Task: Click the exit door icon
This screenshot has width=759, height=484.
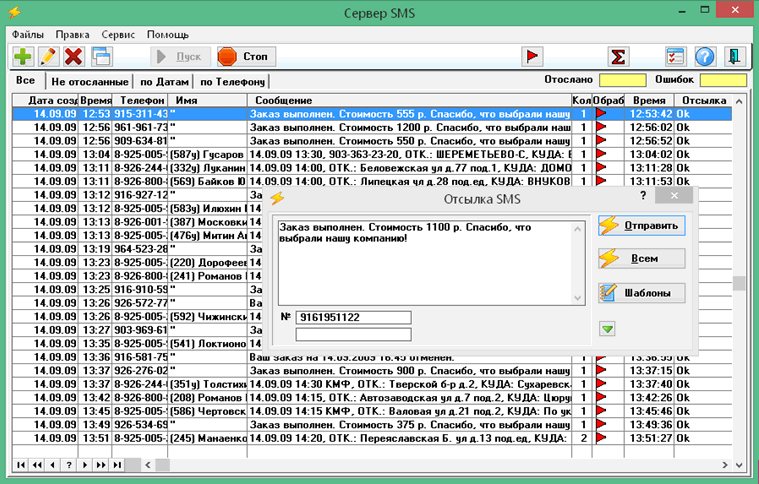Action: point(734,57)
